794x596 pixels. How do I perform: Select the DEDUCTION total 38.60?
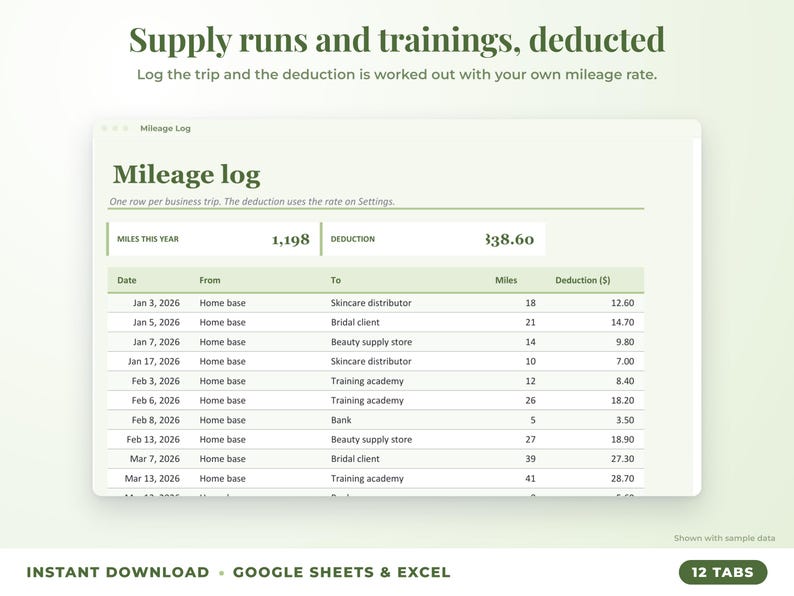coord(509,239)
